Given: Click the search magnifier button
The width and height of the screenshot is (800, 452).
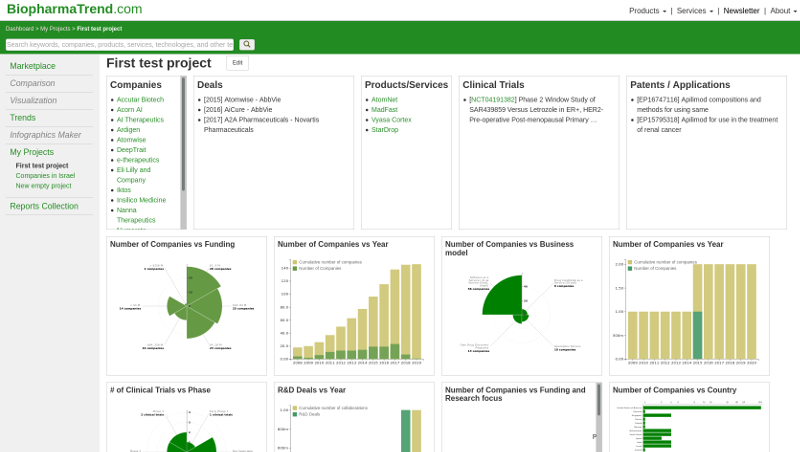Looking at the screenshot, I should (x=247, y=44).
